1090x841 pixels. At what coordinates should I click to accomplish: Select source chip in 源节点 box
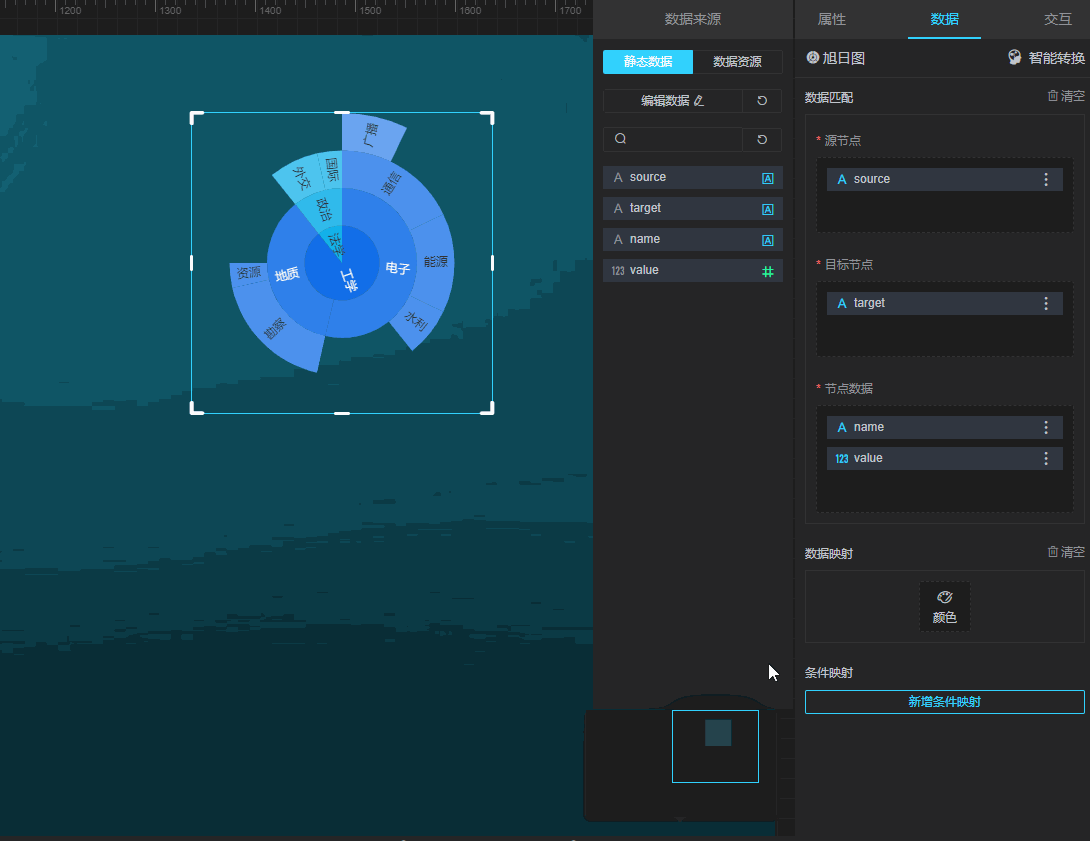point(944,179)
